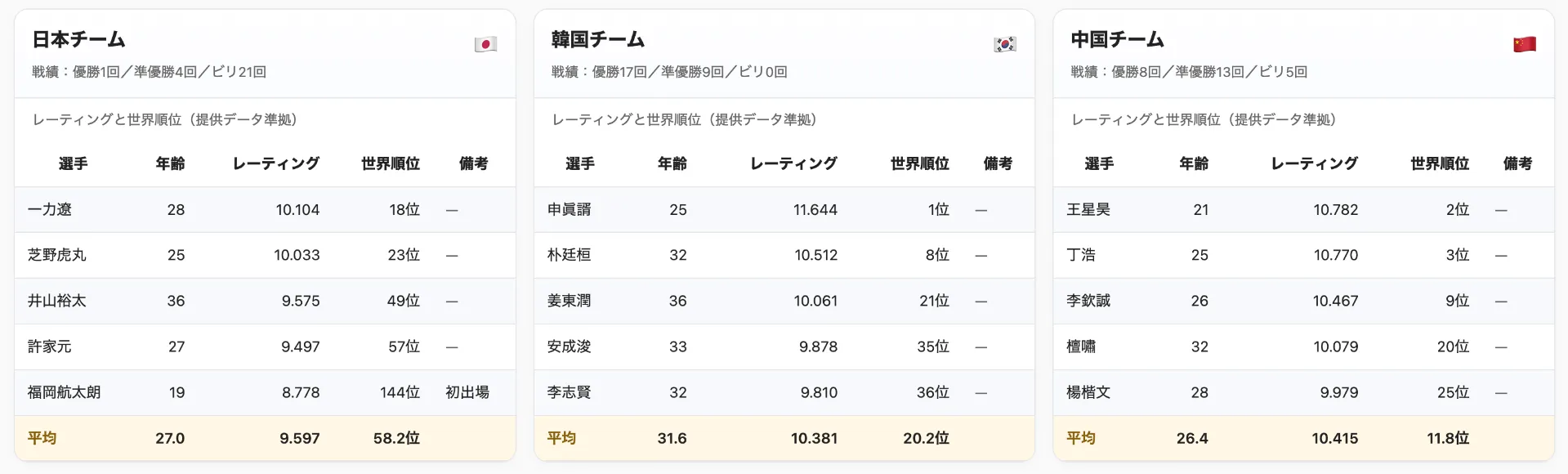Click China average rating 10.415
The height and width of the screenshot is (474, 1568).
[1335, 439]
